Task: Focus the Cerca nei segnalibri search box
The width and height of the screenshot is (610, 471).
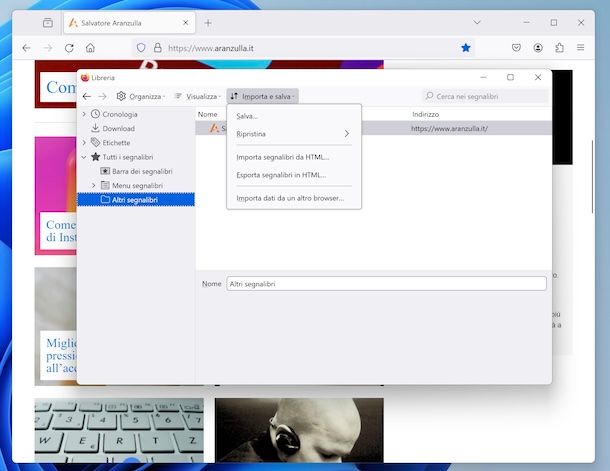Action: pyautogui.click(x=485, y=96)
